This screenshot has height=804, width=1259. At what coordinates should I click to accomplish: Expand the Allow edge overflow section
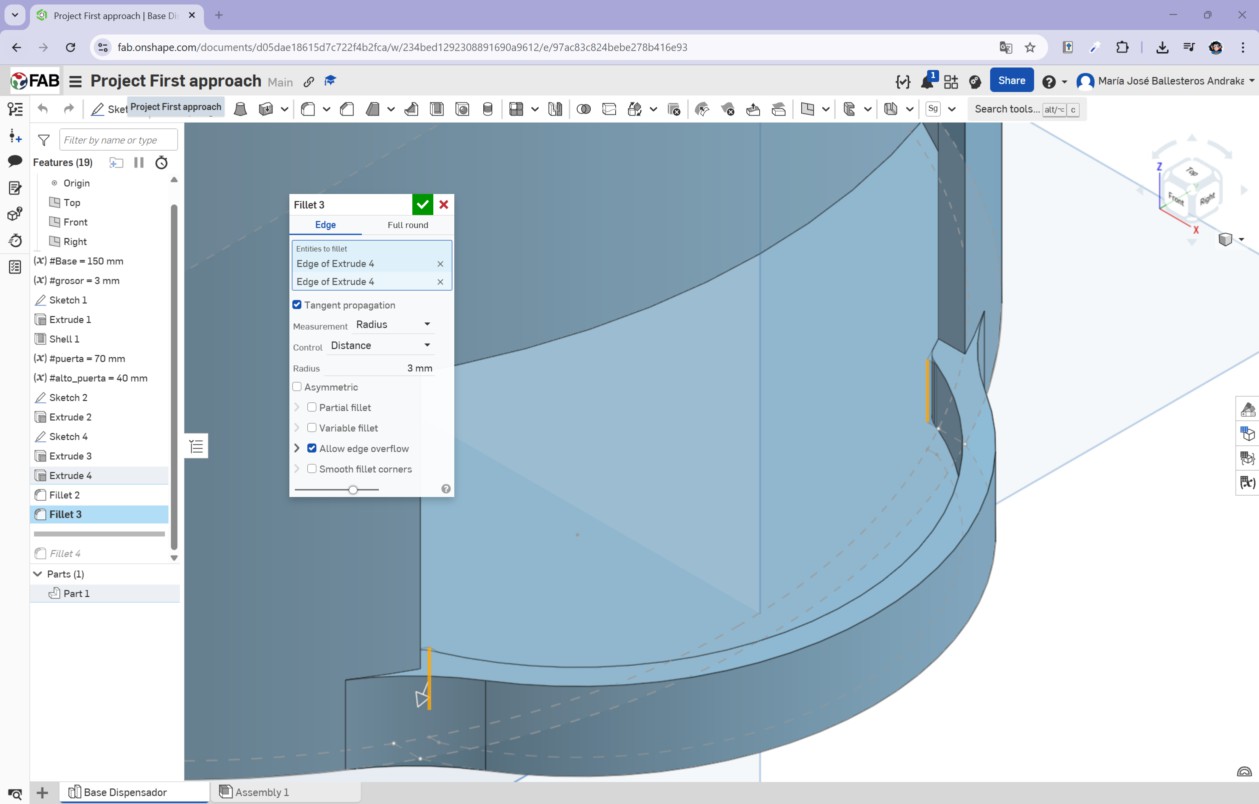pyautogui.click(x=297, y=448)
